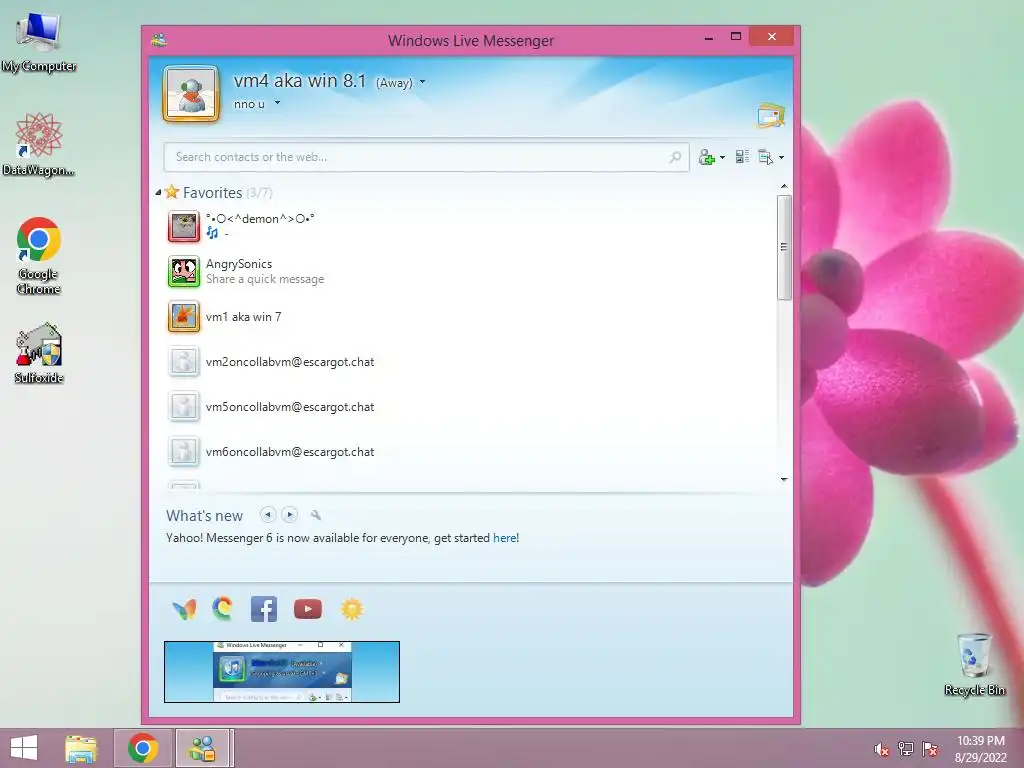This screenshot has height=768, width=1024.
Task: Open the Sulfoxide desktop icon
Action: [x=39, y=353]
